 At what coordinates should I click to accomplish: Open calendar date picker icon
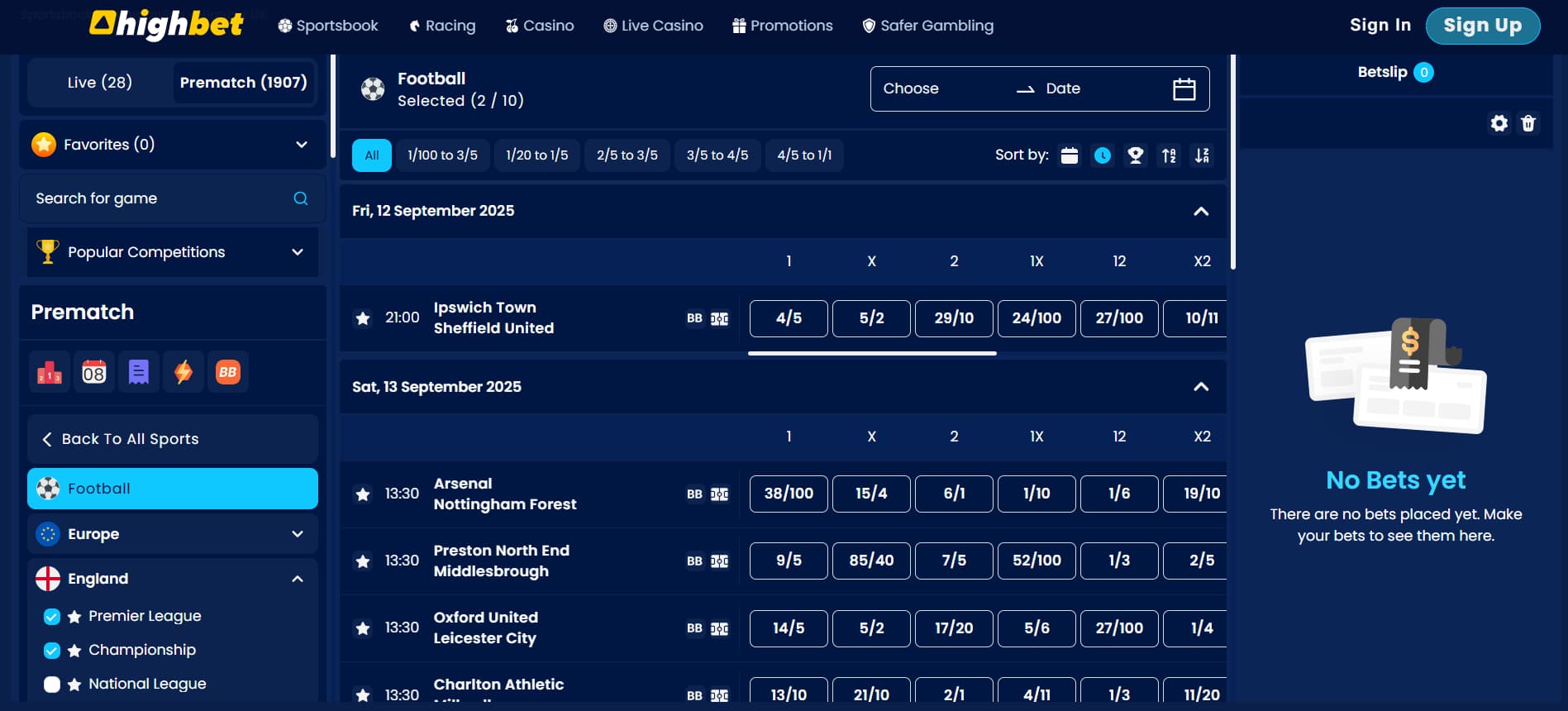click(x=1184, y=88)
